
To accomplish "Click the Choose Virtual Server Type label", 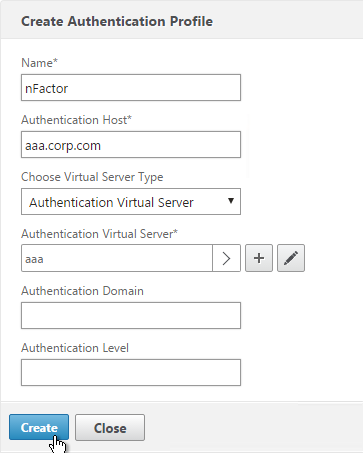I will click(x=92, y=177).
